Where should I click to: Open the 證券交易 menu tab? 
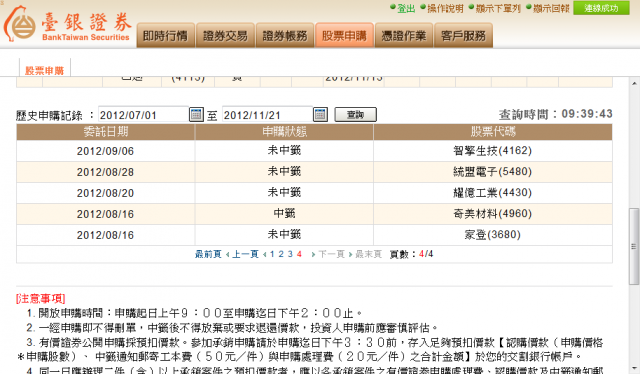[x=225, y=36]
